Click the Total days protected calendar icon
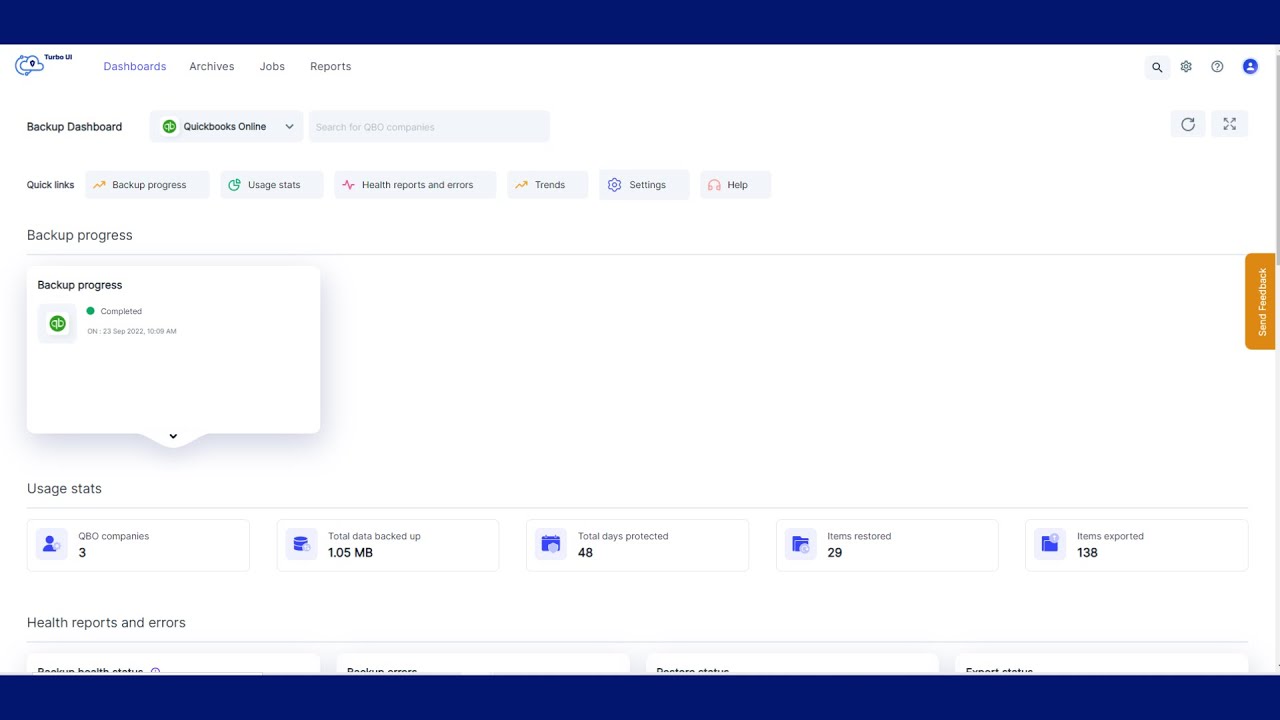Viewport: 1280px width, 720px height. coord(550,544)
